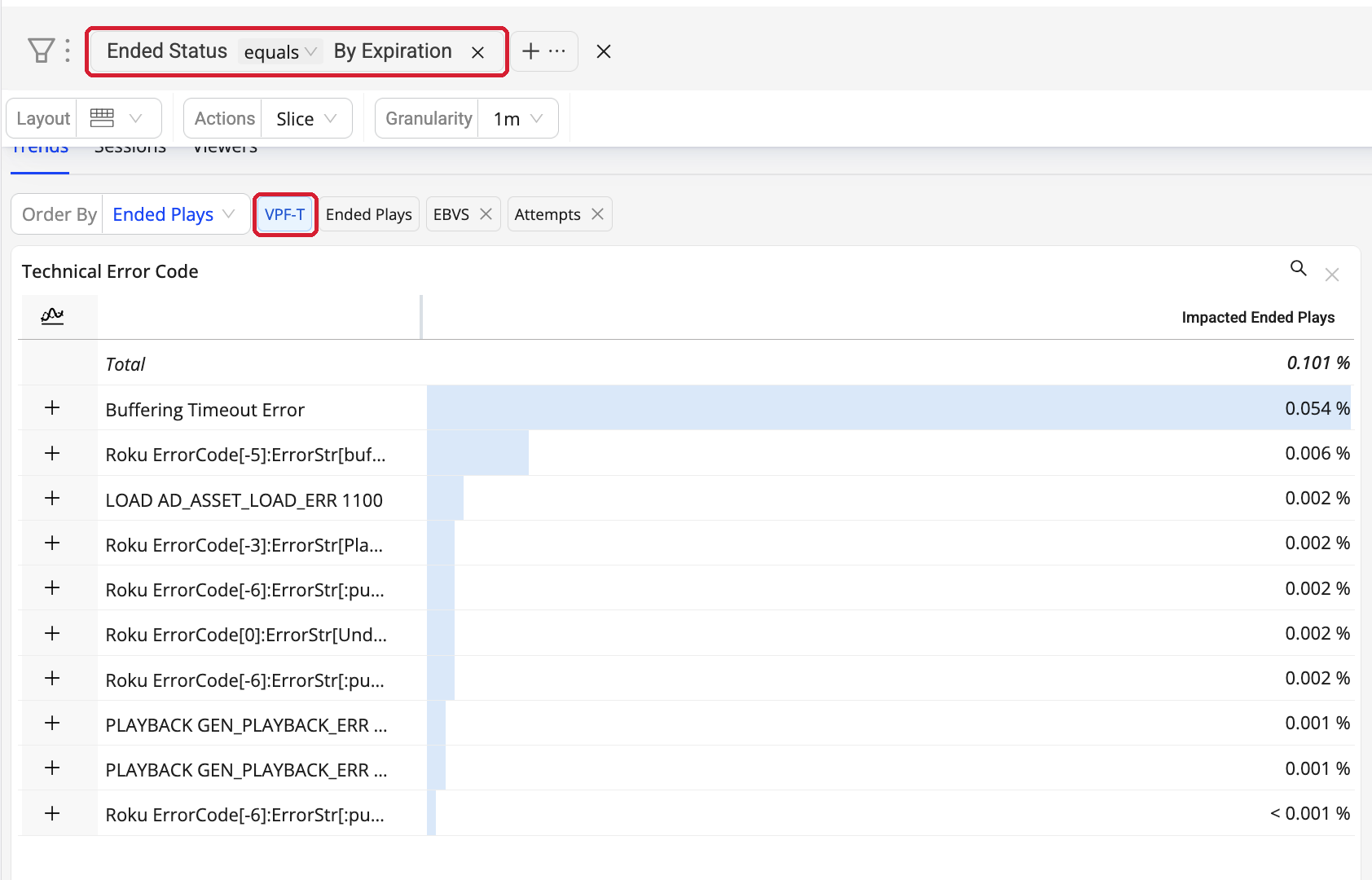Image resolution: width=1372 pixels, height=880 pixels.
Task: Open the Granularity 1m dropdown
Action: [x=518, y=119]
